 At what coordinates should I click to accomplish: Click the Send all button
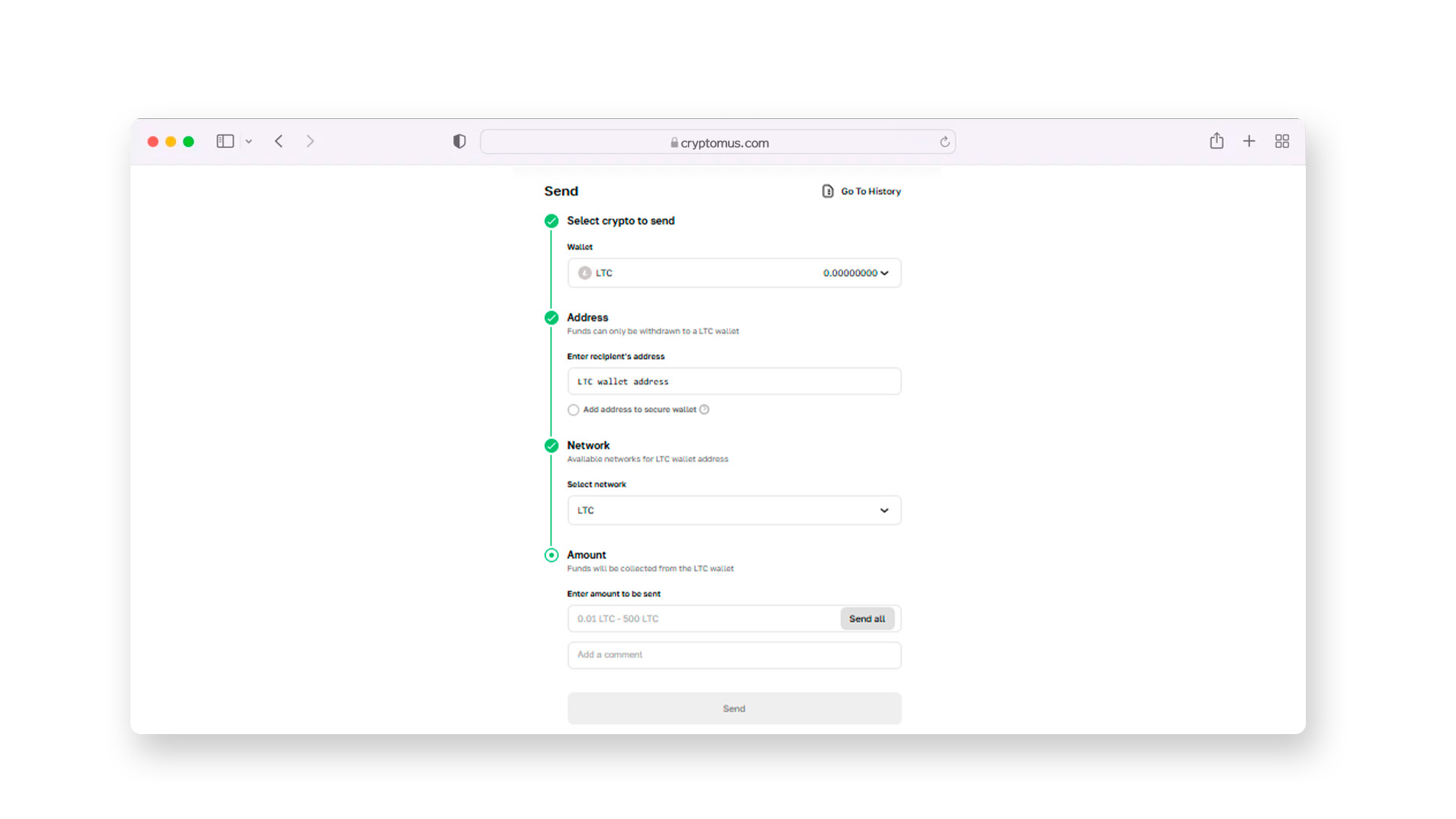tap(868, 619)
